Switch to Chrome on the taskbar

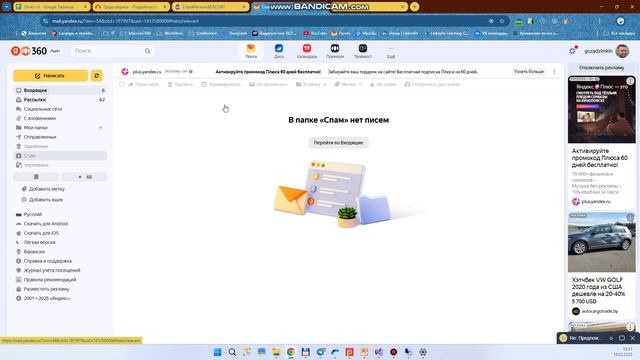tap(291, 352)
